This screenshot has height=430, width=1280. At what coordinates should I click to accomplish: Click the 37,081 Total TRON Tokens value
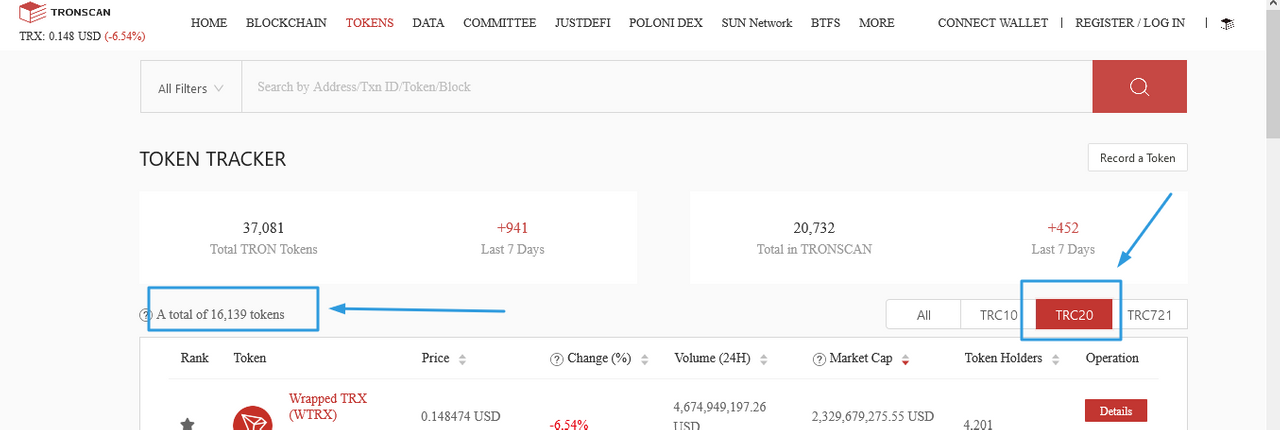click(264, 228)
